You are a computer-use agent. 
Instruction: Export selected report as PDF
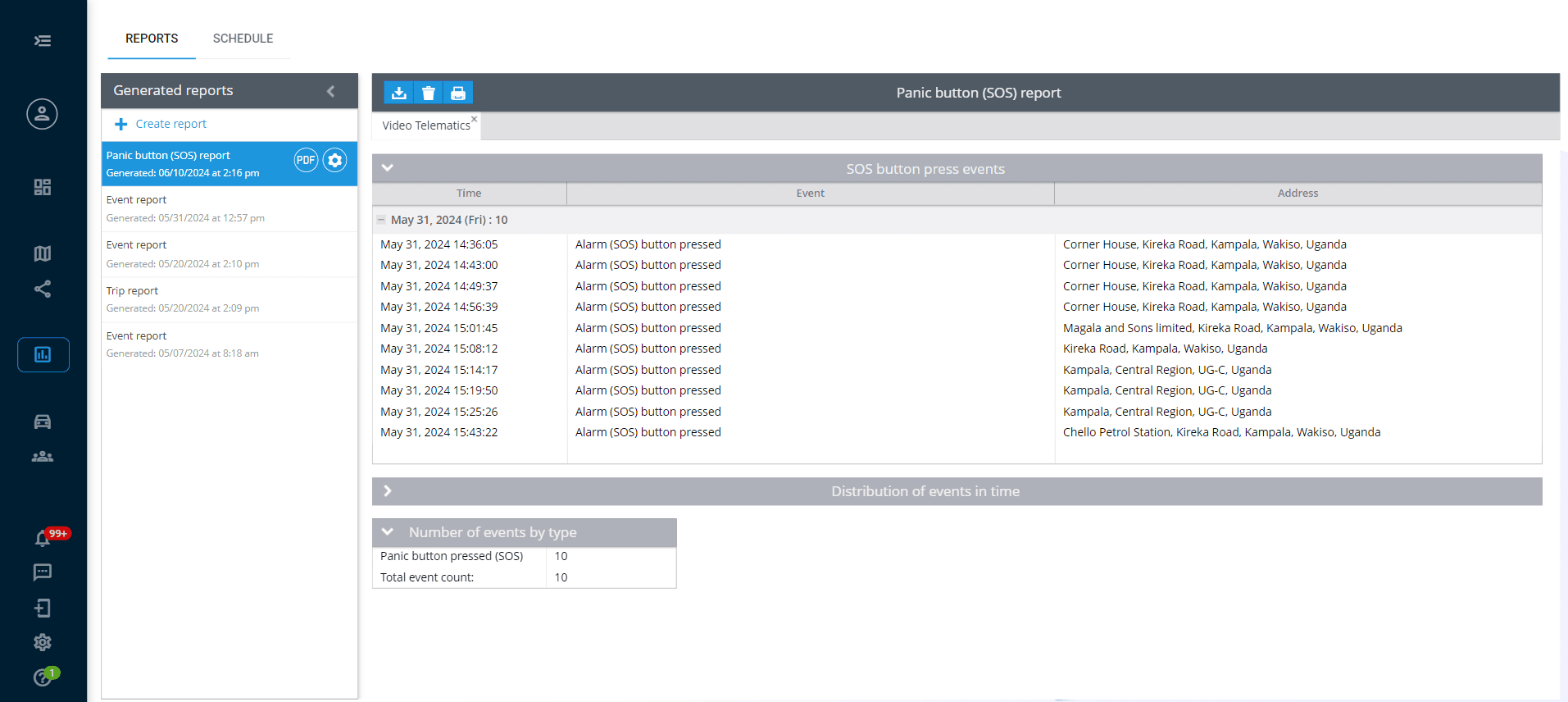point(306,160)
